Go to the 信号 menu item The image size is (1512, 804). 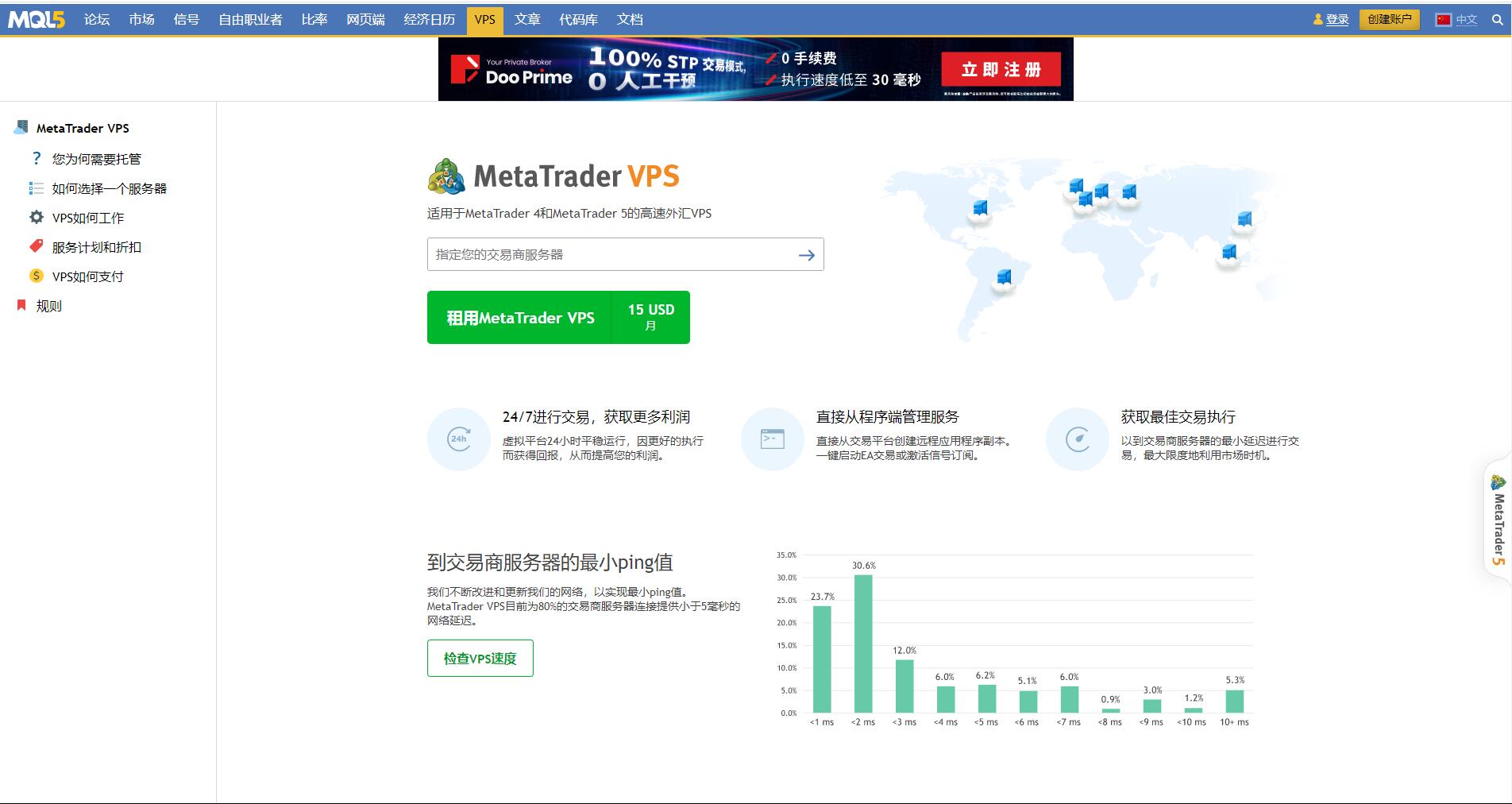point(187,19)
